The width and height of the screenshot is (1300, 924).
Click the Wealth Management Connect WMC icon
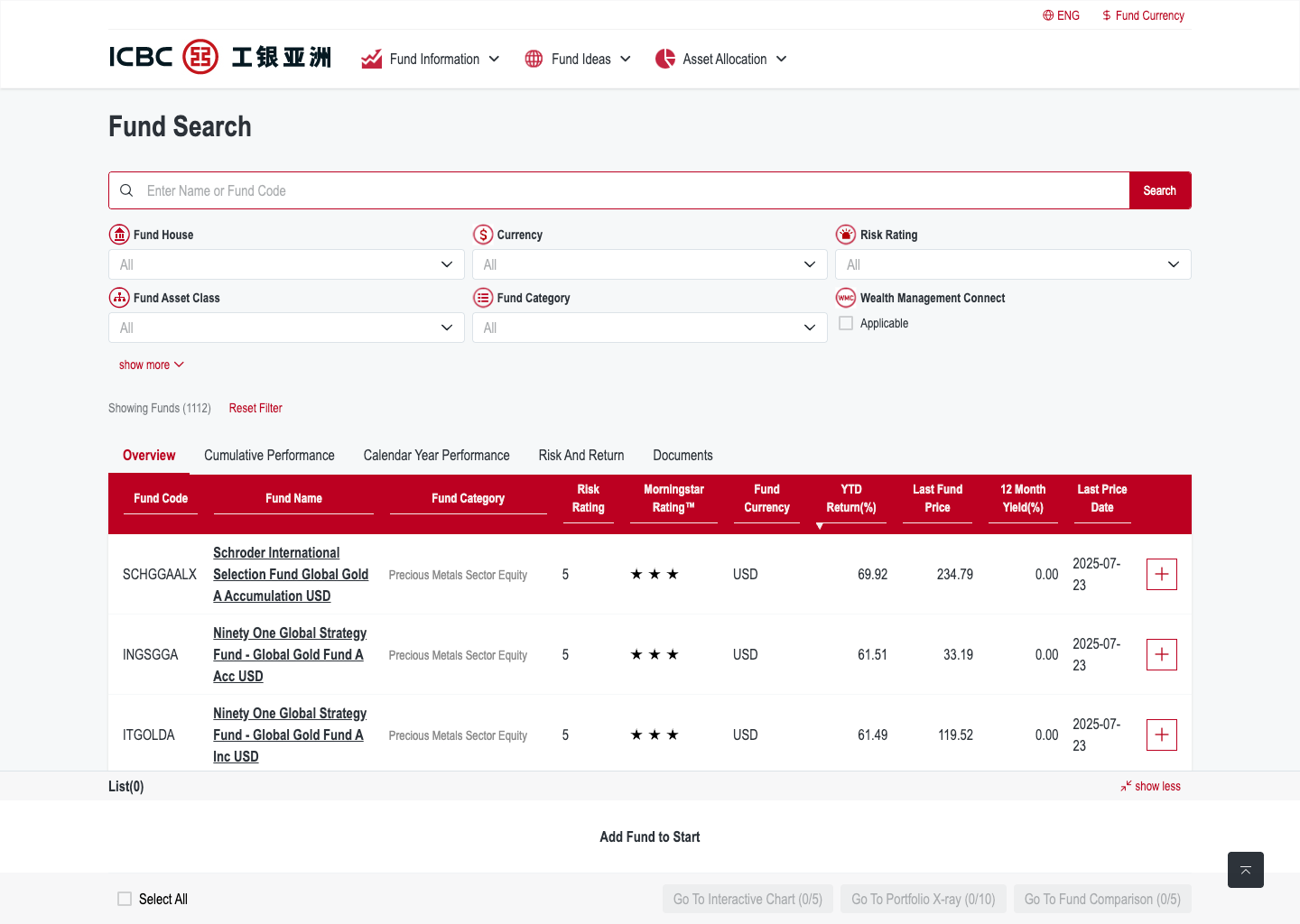coord(846,298)
